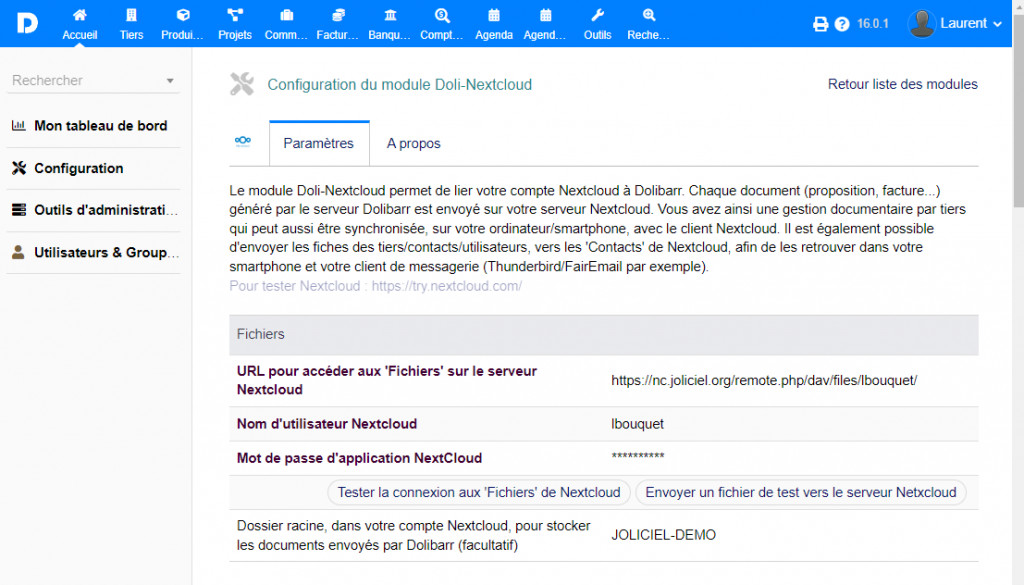Open Mon tableau de bord menu
This screenshot has width=1024, height=585.
point(101,125)
